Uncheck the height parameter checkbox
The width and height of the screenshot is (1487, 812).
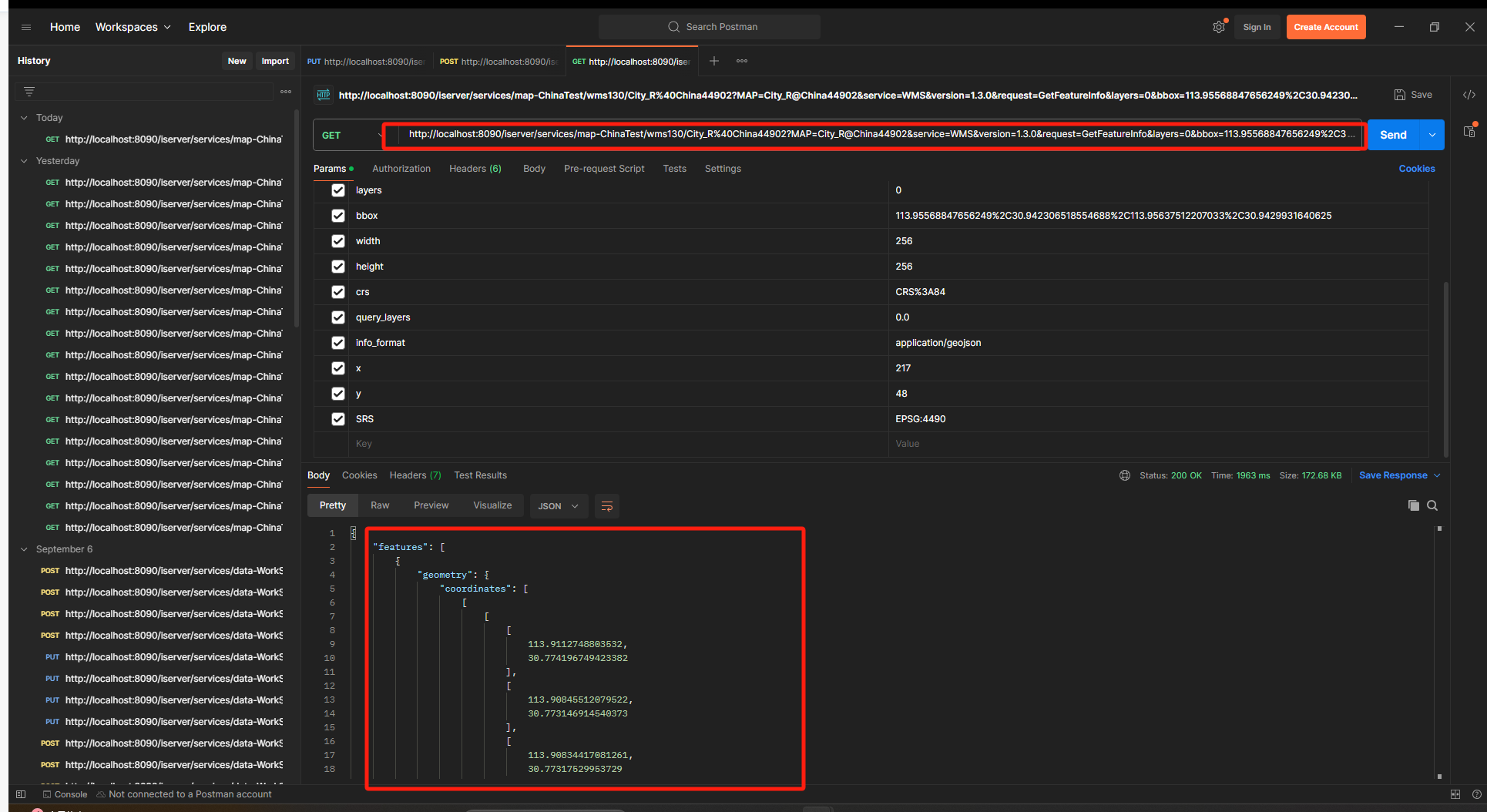coord(338,267)
